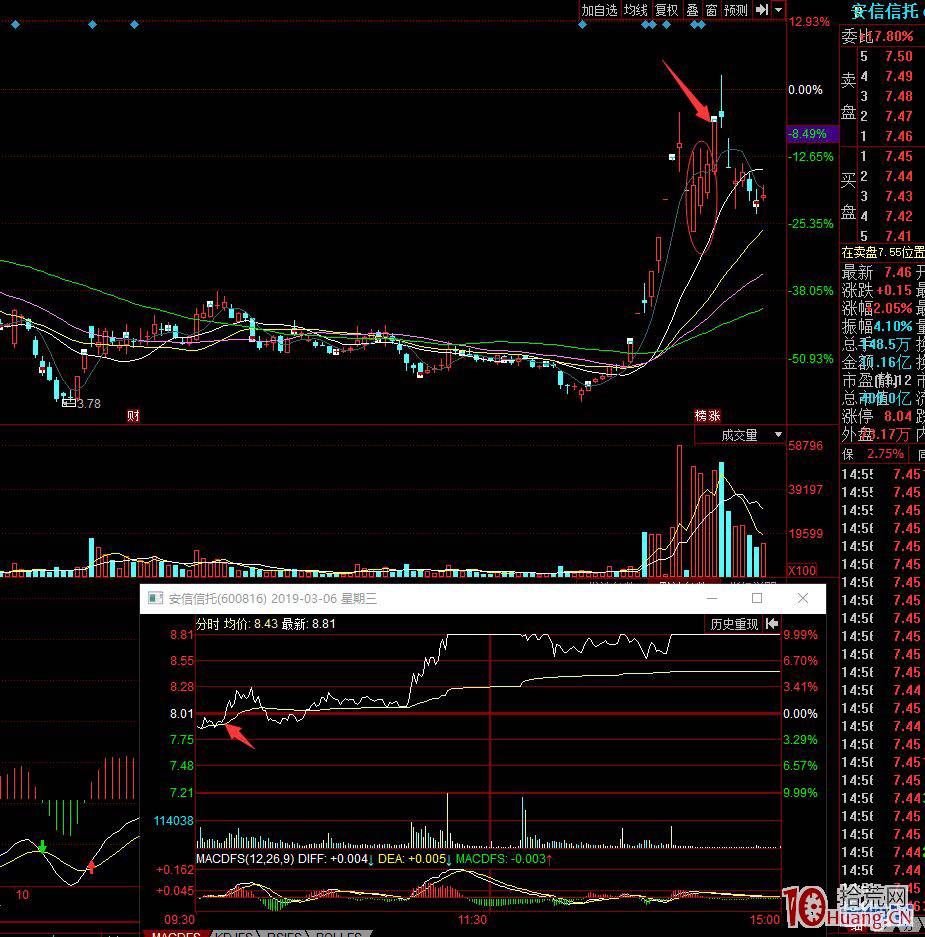Click buy level 2 price 7.44
Image resolution: width=925 pixels, height=937 pixels.
point(899,176)
